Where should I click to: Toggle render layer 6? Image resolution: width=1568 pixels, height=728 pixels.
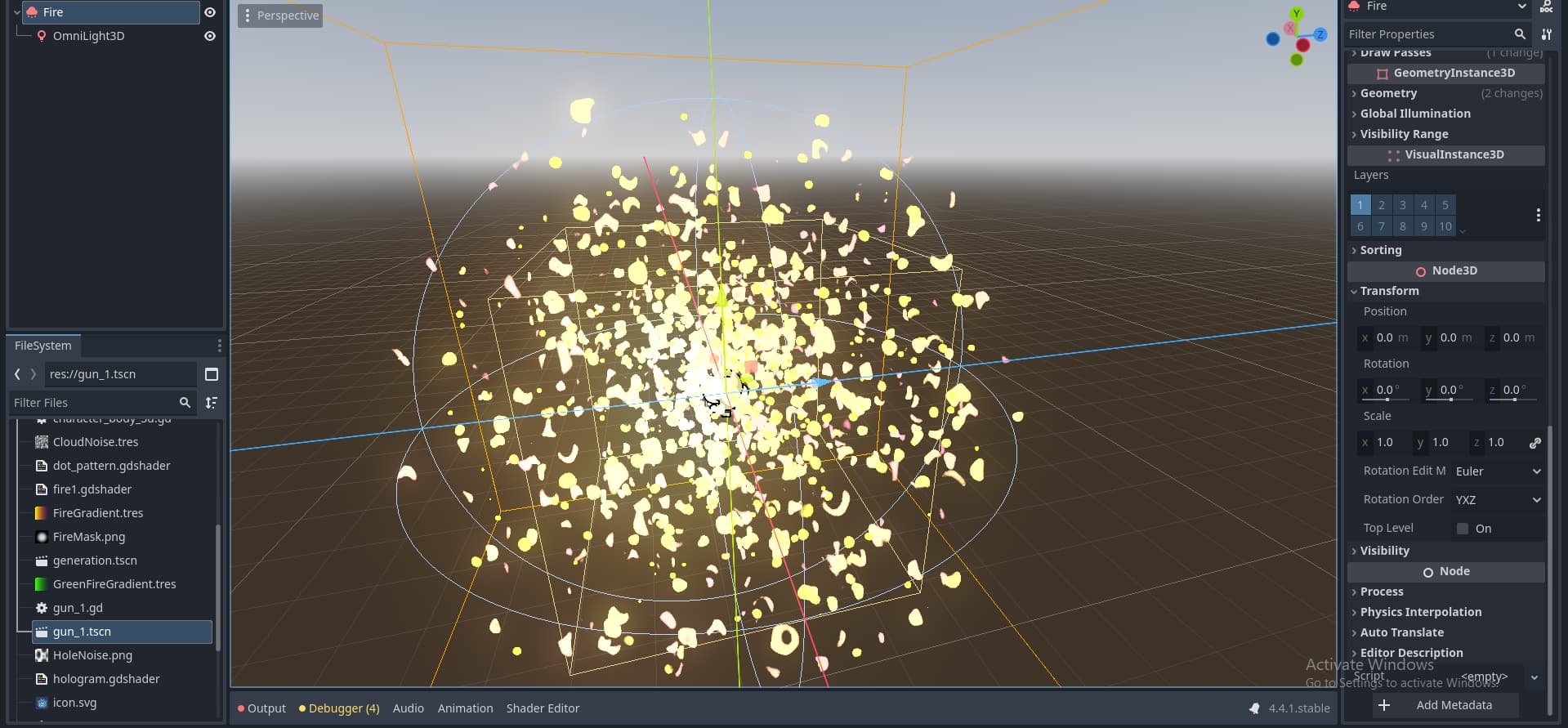click(x=1360, y=226)
